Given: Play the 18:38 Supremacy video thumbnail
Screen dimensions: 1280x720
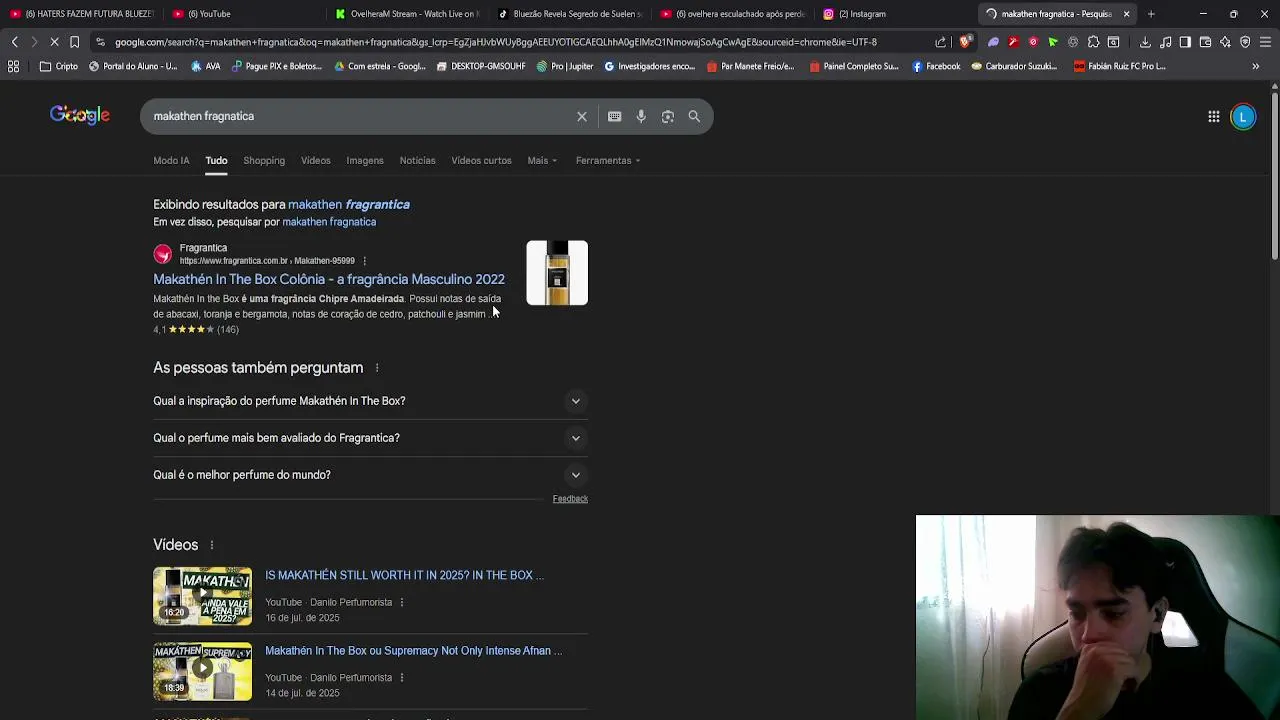Looking at the screenshot, I should point(202,671).
